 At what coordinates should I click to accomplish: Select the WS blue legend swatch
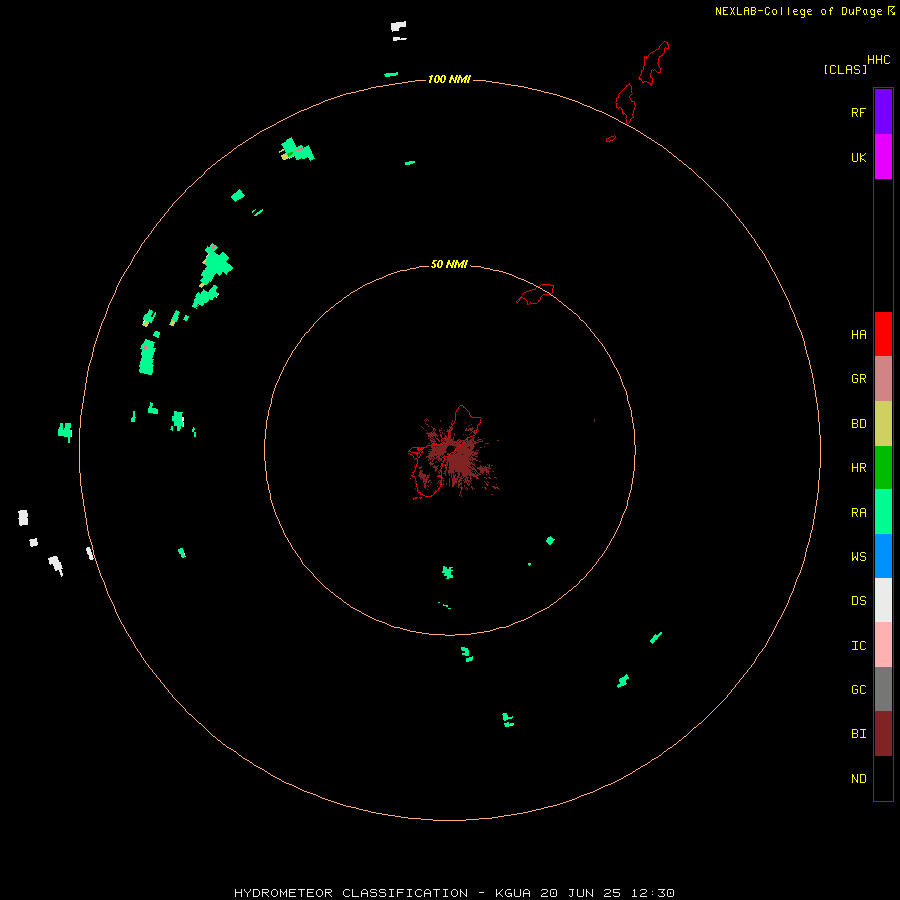pos(883,556)
